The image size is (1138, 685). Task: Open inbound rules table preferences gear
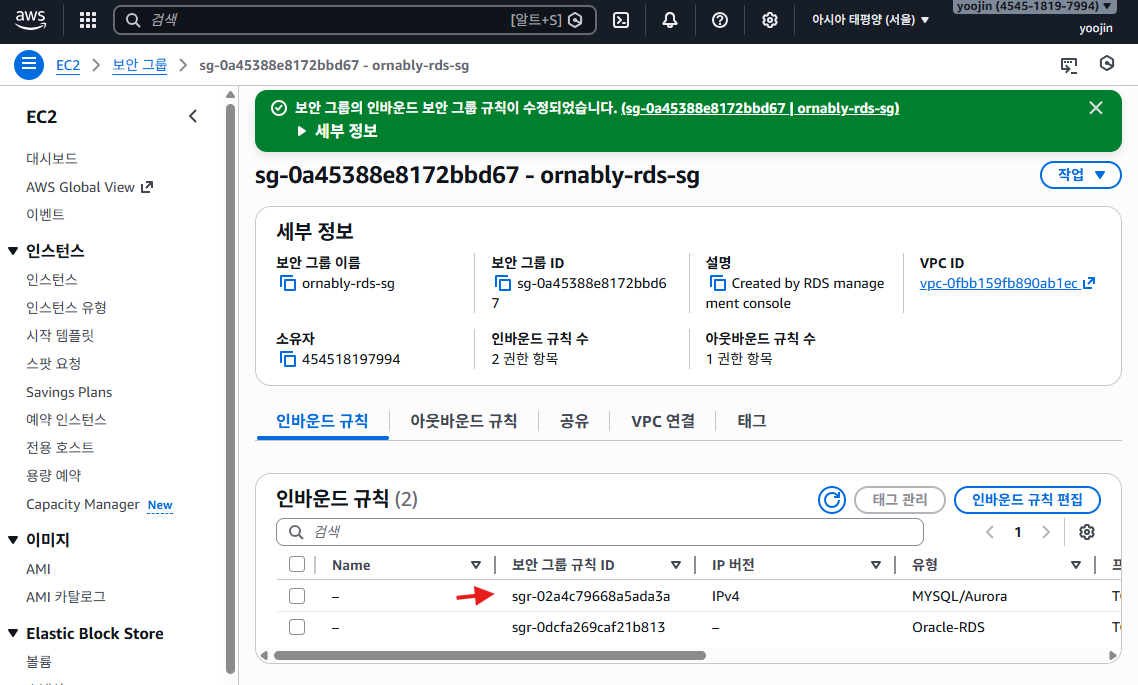(1086, 532)
